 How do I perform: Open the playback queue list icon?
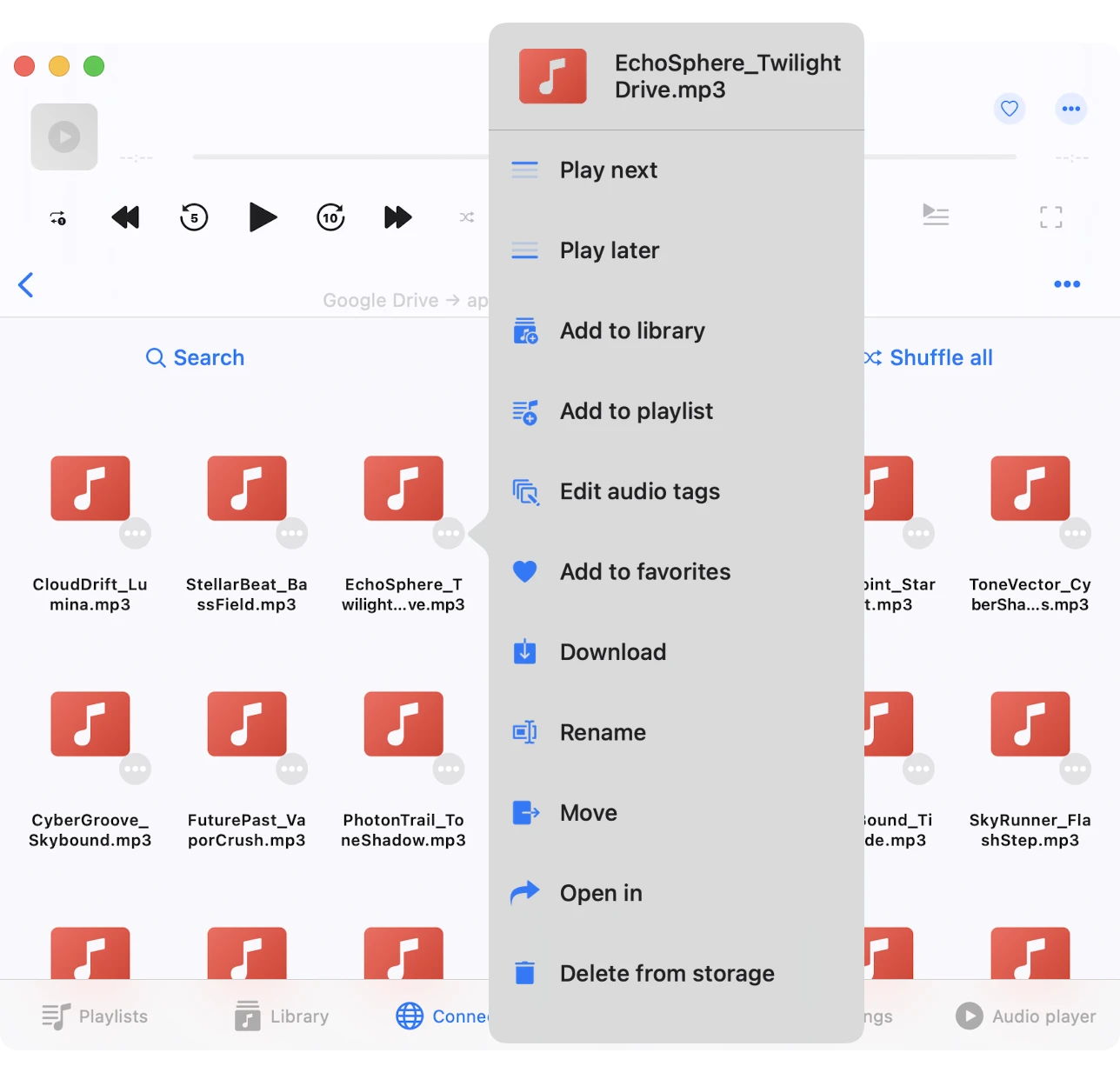936,215
